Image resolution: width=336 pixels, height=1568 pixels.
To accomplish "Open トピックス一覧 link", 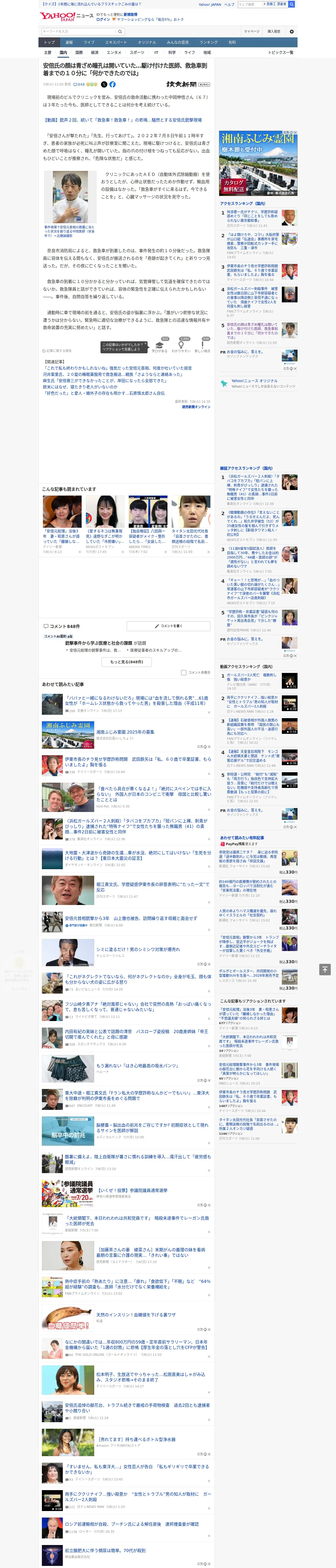I will (x=281, y=52).
